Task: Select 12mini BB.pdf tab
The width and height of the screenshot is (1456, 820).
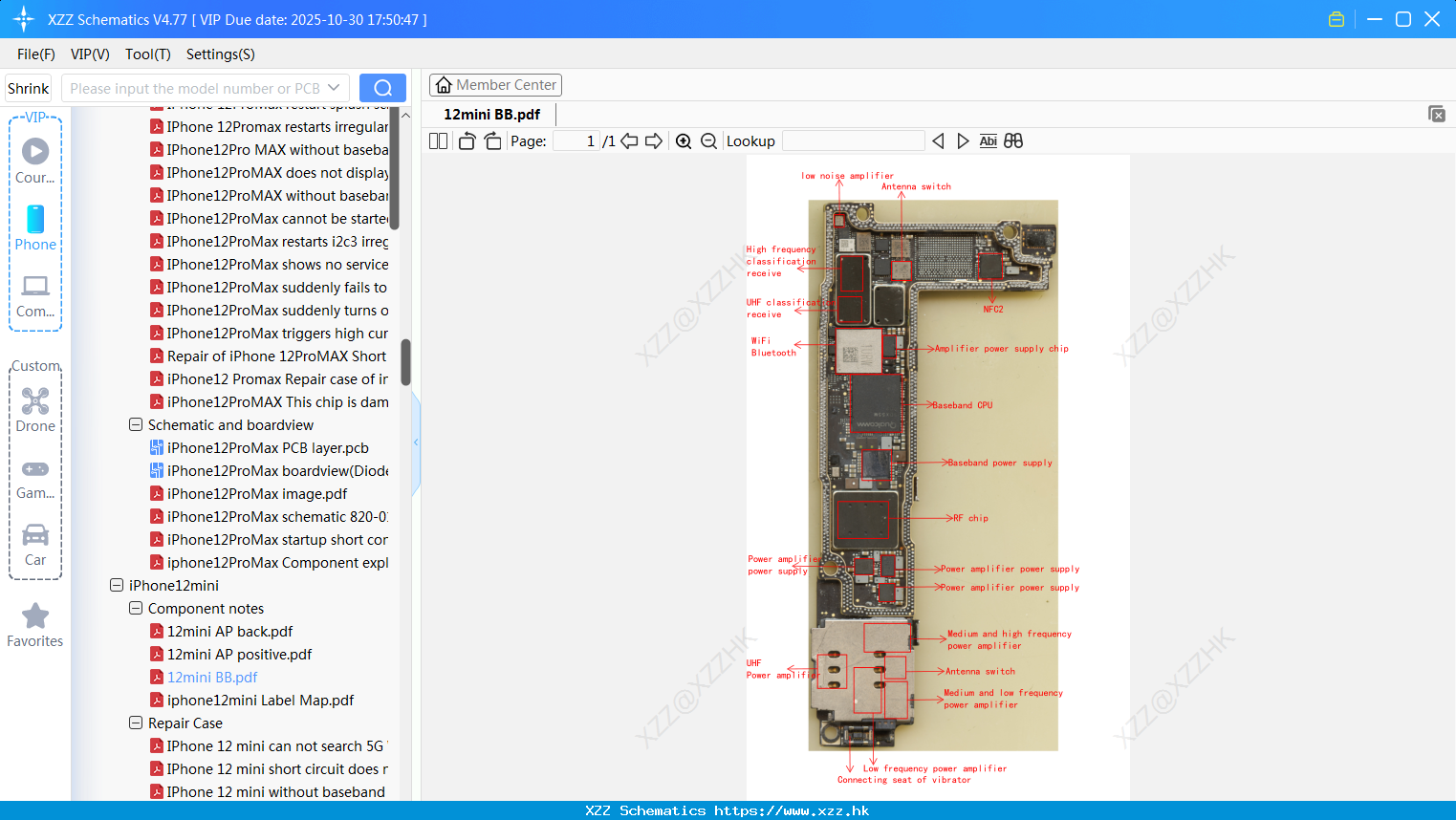Action: (491, 115)
